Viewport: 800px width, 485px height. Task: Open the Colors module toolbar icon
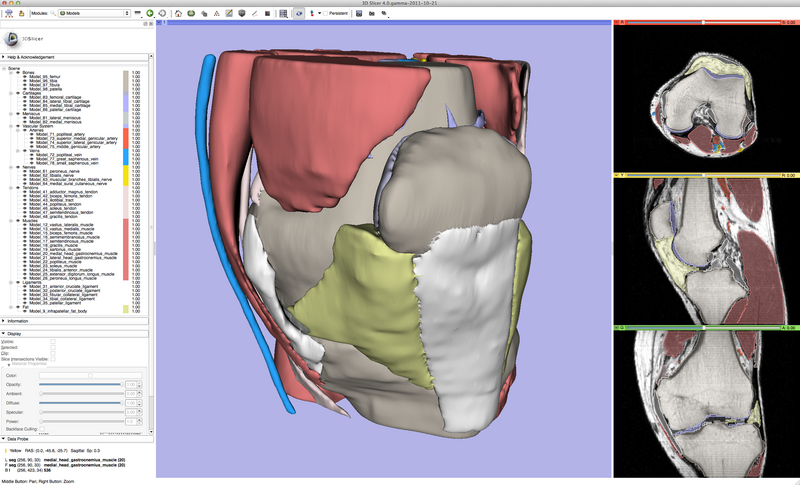[267, 13]
